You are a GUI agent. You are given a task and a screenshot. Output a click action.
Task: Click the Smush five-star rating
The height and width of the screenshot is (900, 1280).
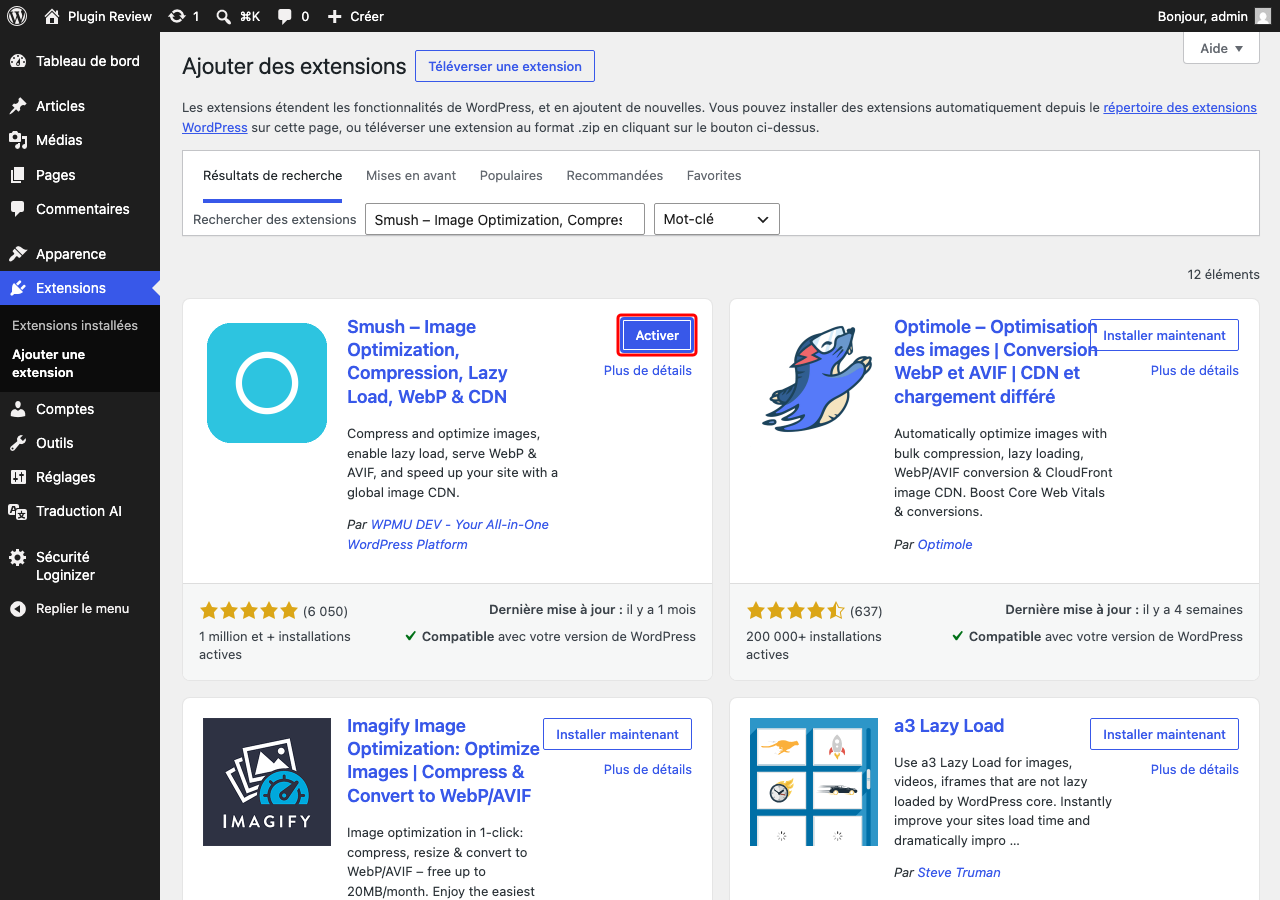[x=249, y=610]
